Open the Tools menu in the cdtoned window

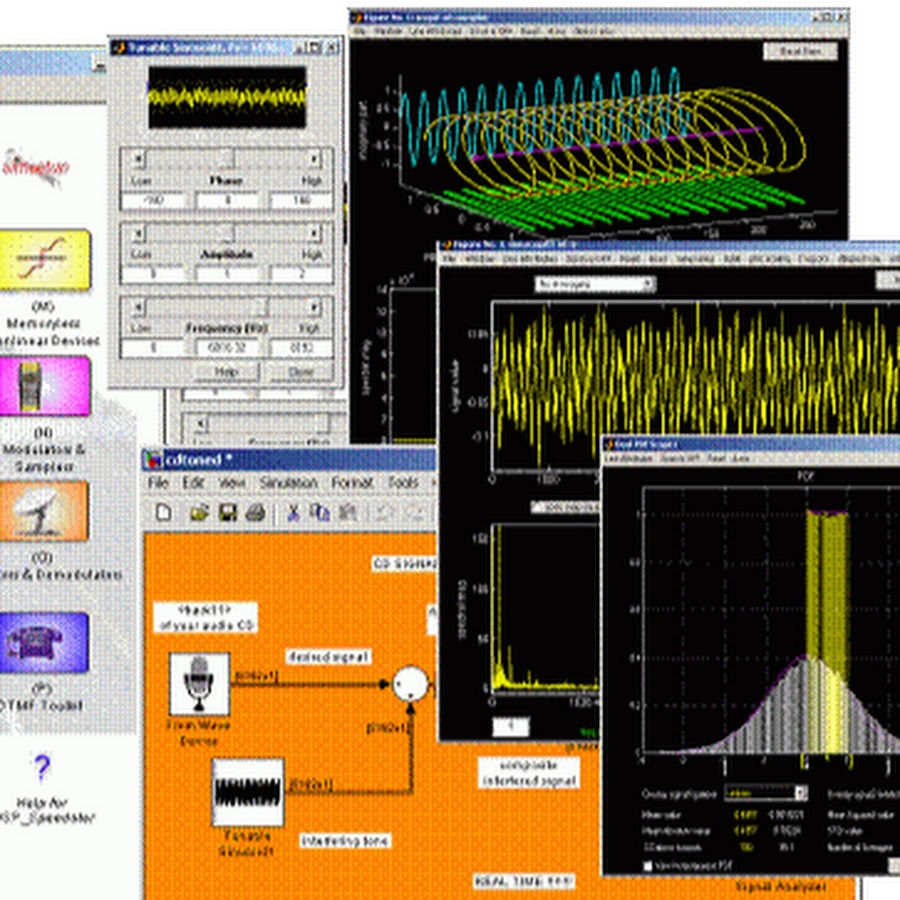402,483
